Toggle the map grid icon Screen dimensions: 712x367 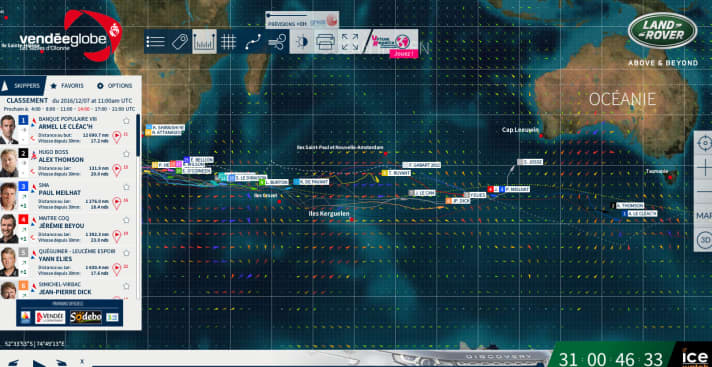pos(228,42)
